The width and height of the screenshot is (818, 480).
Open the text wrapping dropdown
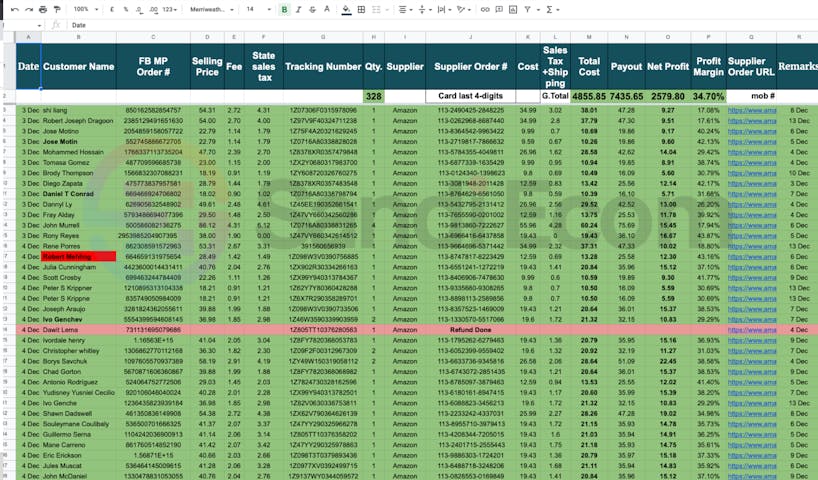tap(443, 9)
